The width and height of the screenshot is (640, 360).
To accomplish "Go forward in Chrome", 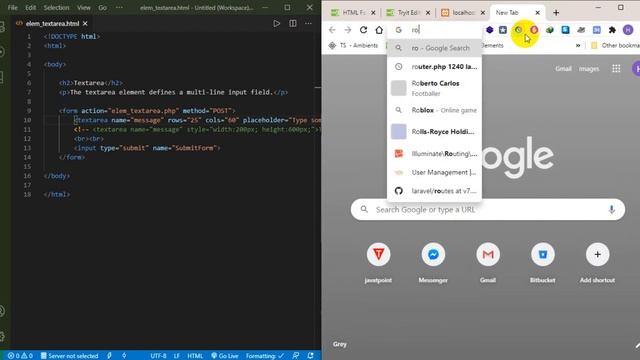I will 348,30.
